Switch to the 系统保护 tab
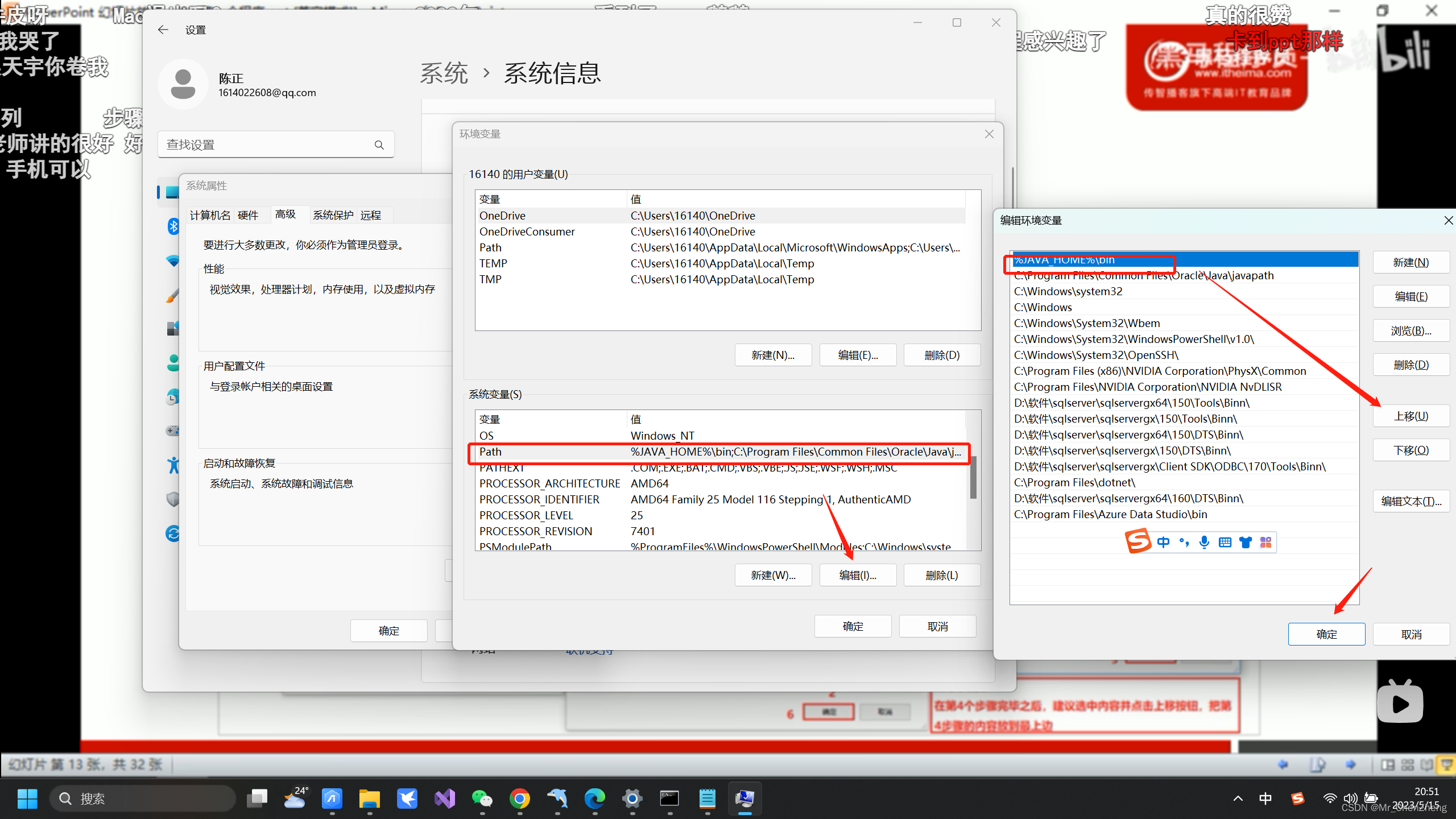 (333, 215)
